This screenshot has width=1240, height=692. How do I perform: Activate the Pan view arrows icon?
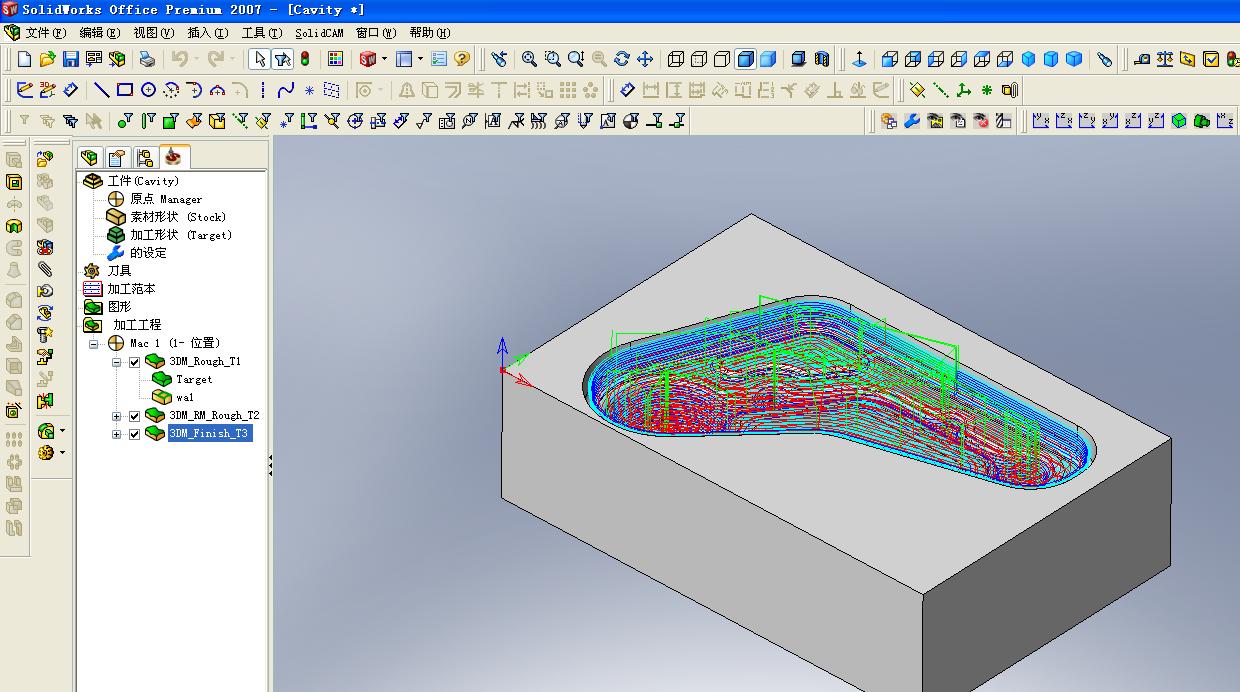pyautogui.click(x=645, y=59)
